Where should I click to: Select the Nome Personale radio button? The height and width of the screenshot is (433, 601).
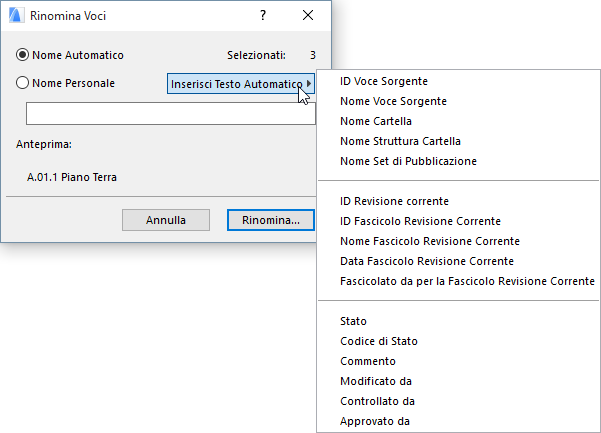[23, 83]
